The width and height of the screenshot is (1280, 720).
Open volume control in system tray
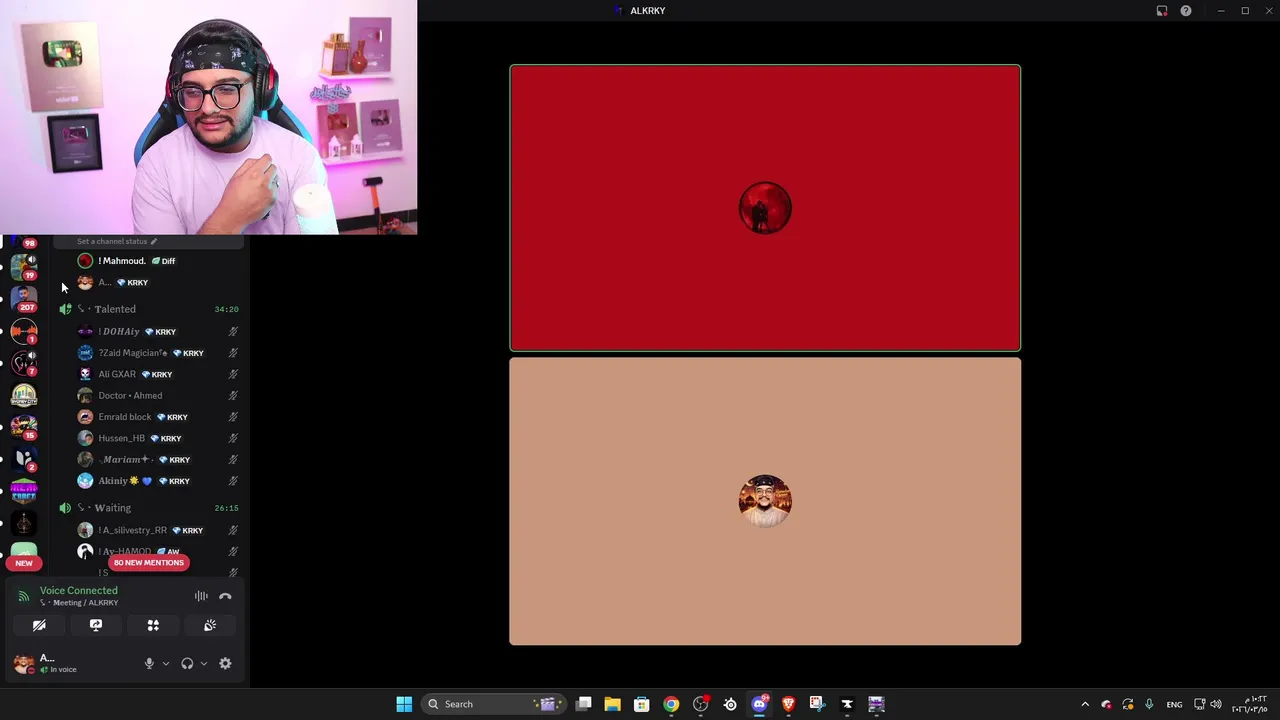[1216, 704]
